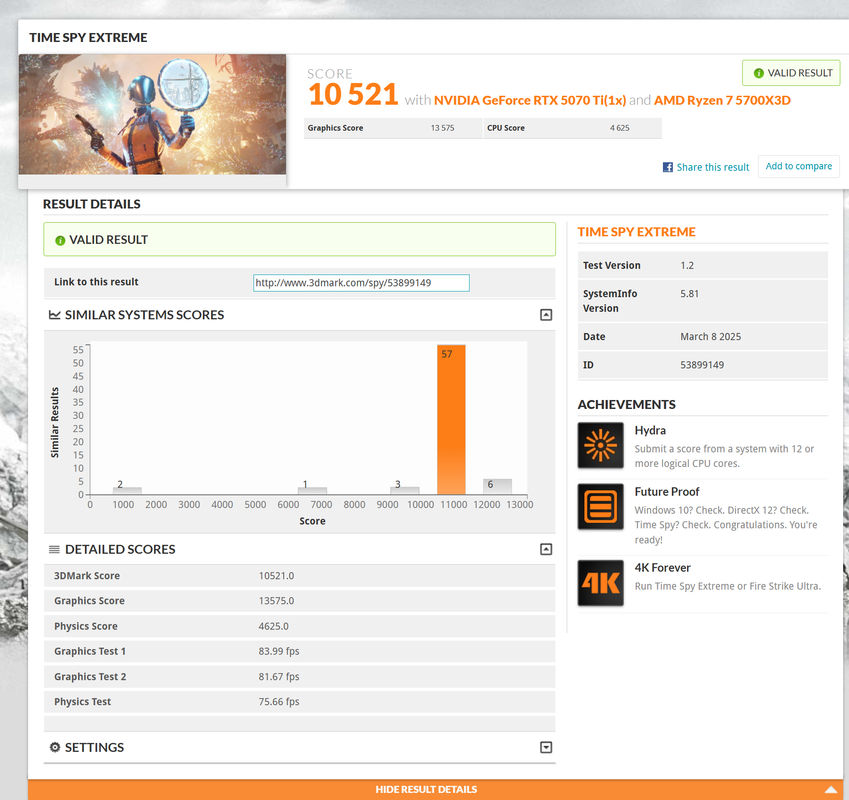Click Physics Test value 75.66 fps
The height and width of the screenshot is (800, 849).
pyautogui.click(x=279, y=701)
